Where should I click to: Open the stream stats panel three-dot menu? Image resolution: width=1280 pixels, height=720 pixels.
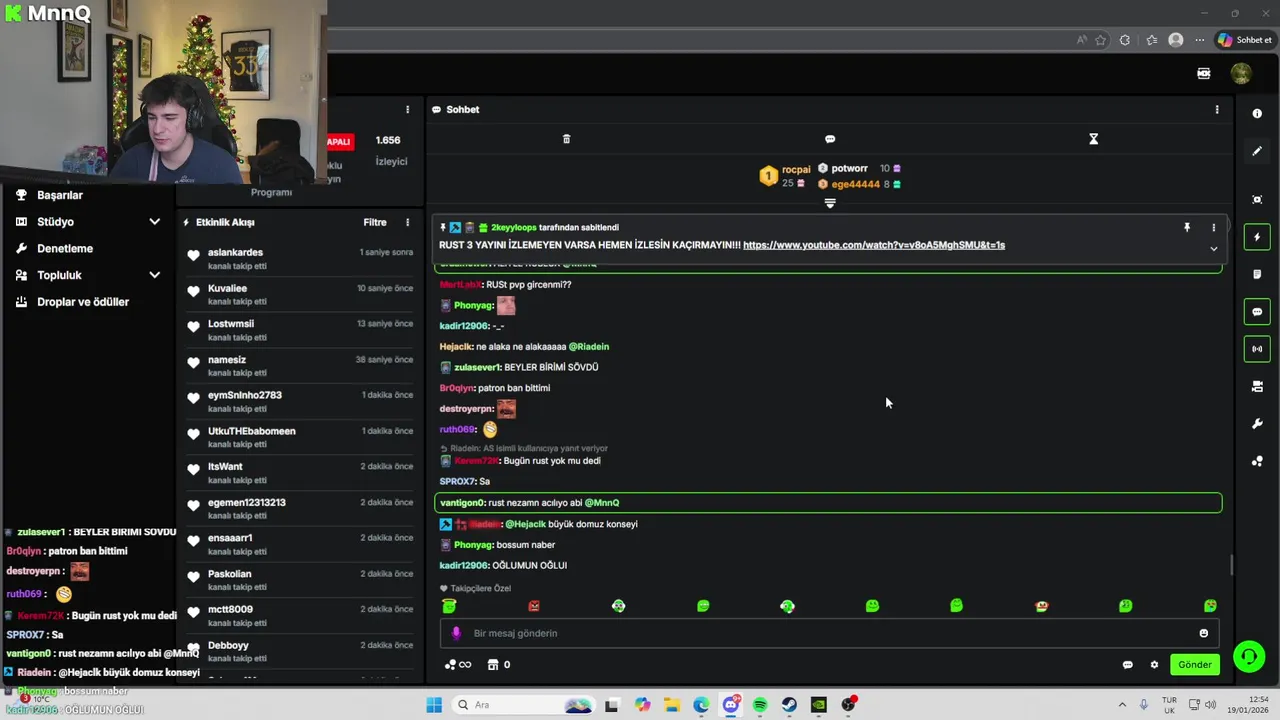(407, 109)
